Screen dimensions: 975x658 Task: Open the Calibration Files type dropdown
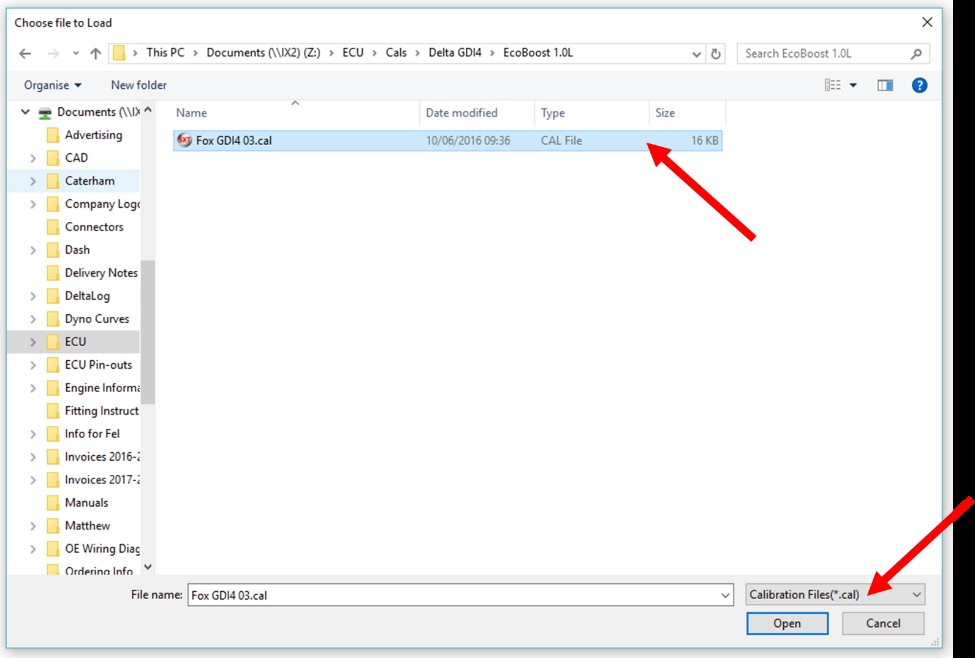point(835,595)
